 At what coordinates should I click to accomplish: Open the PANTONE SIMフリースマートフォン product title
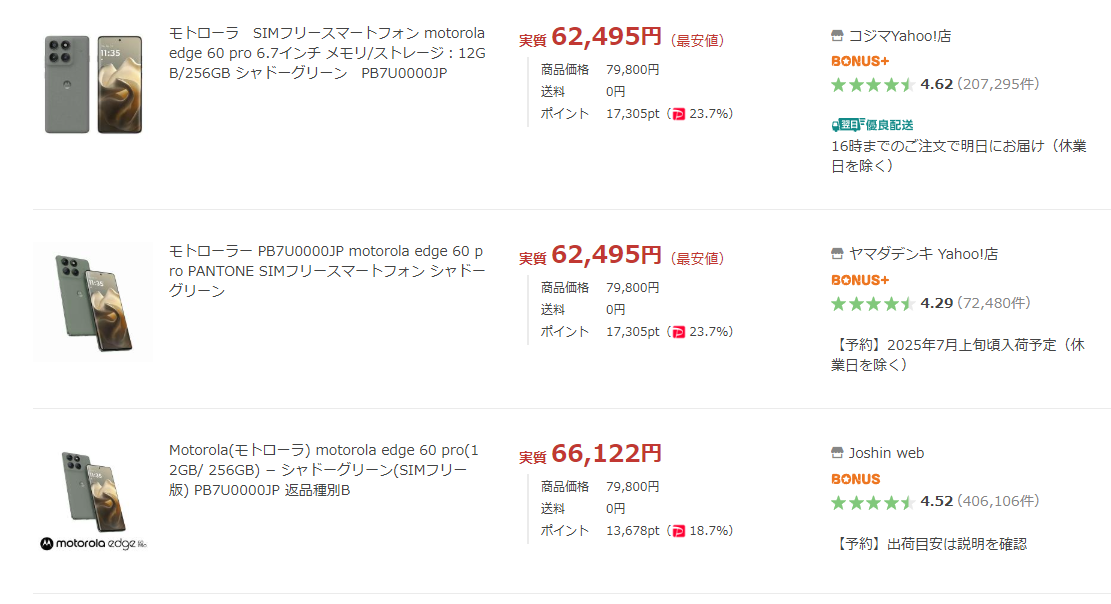pyautogui.click(x=327, y=271)
